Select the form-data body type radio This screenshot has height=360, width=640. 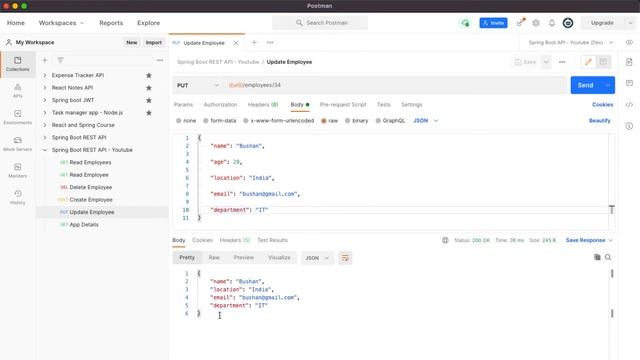pyautogui.click(x=206, y=121)
